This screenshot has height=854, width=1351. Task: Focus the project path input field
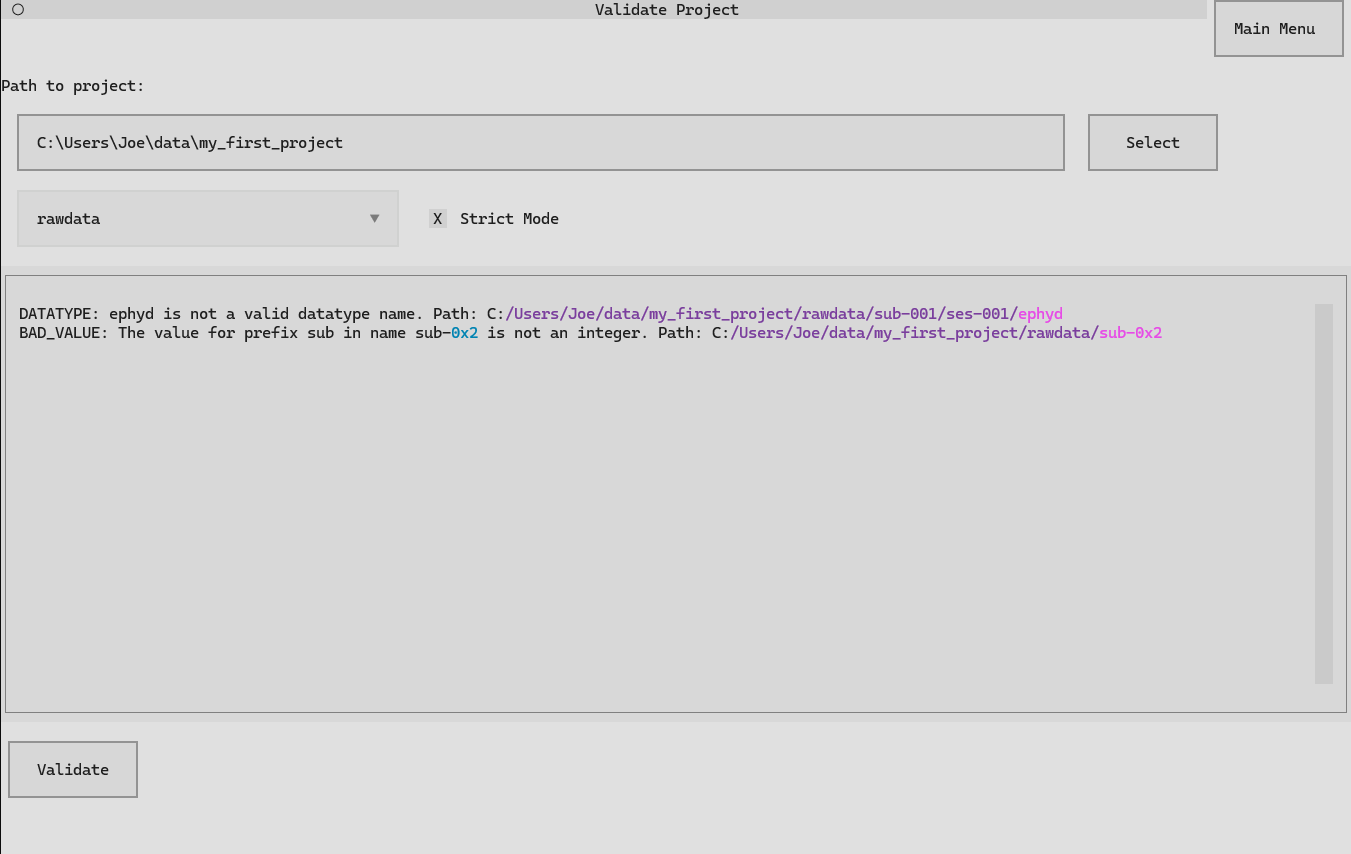coord(541,143)
